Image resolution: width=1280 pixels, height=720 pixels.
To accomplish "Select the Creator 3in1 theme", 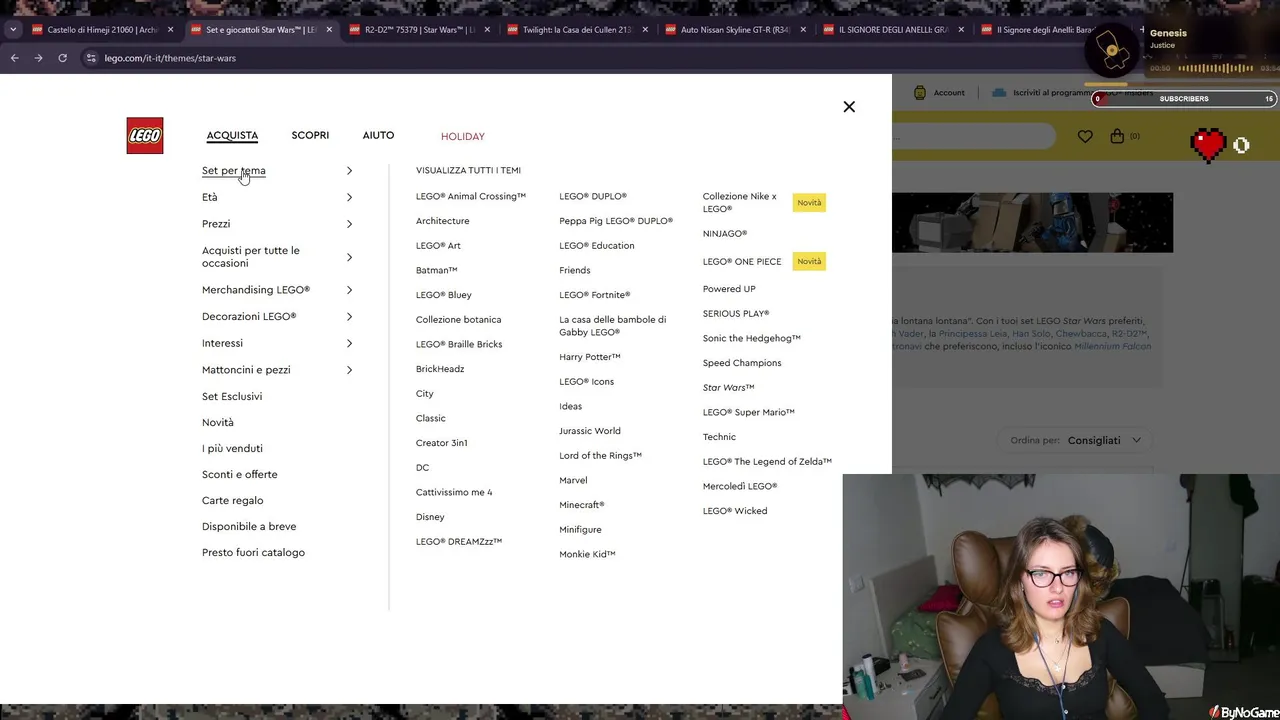I will pyautogui.click(x=441, y=443).
